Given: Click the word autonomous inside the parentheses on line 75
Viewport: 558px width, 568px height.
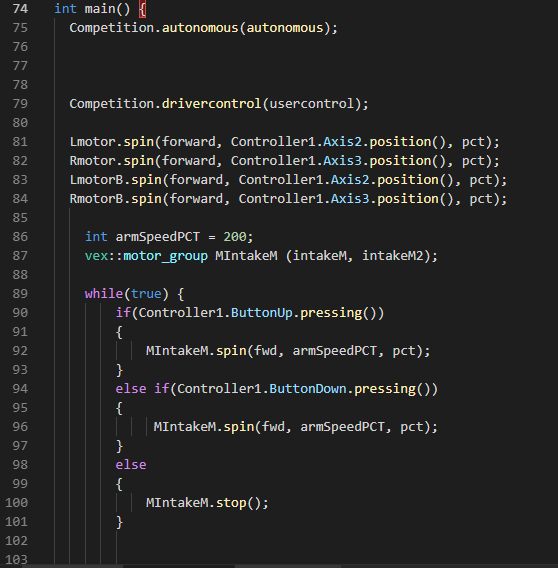Looking at the screenshot, I should (x=285, y=28).
